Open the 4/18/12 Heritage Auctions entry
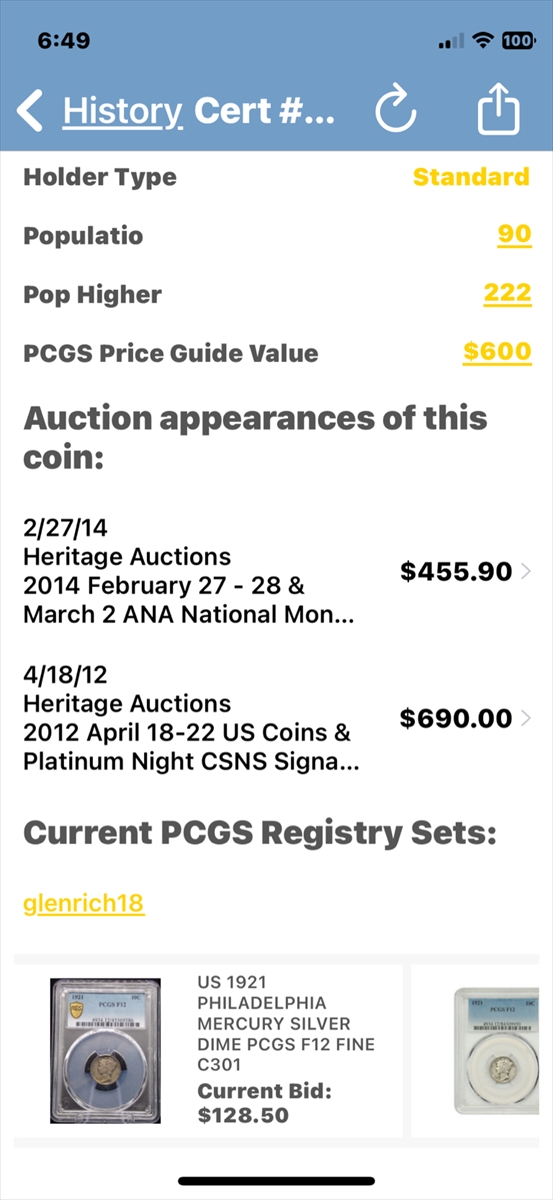Screen dimensions: 553x1200 click(x=276, y=719)
